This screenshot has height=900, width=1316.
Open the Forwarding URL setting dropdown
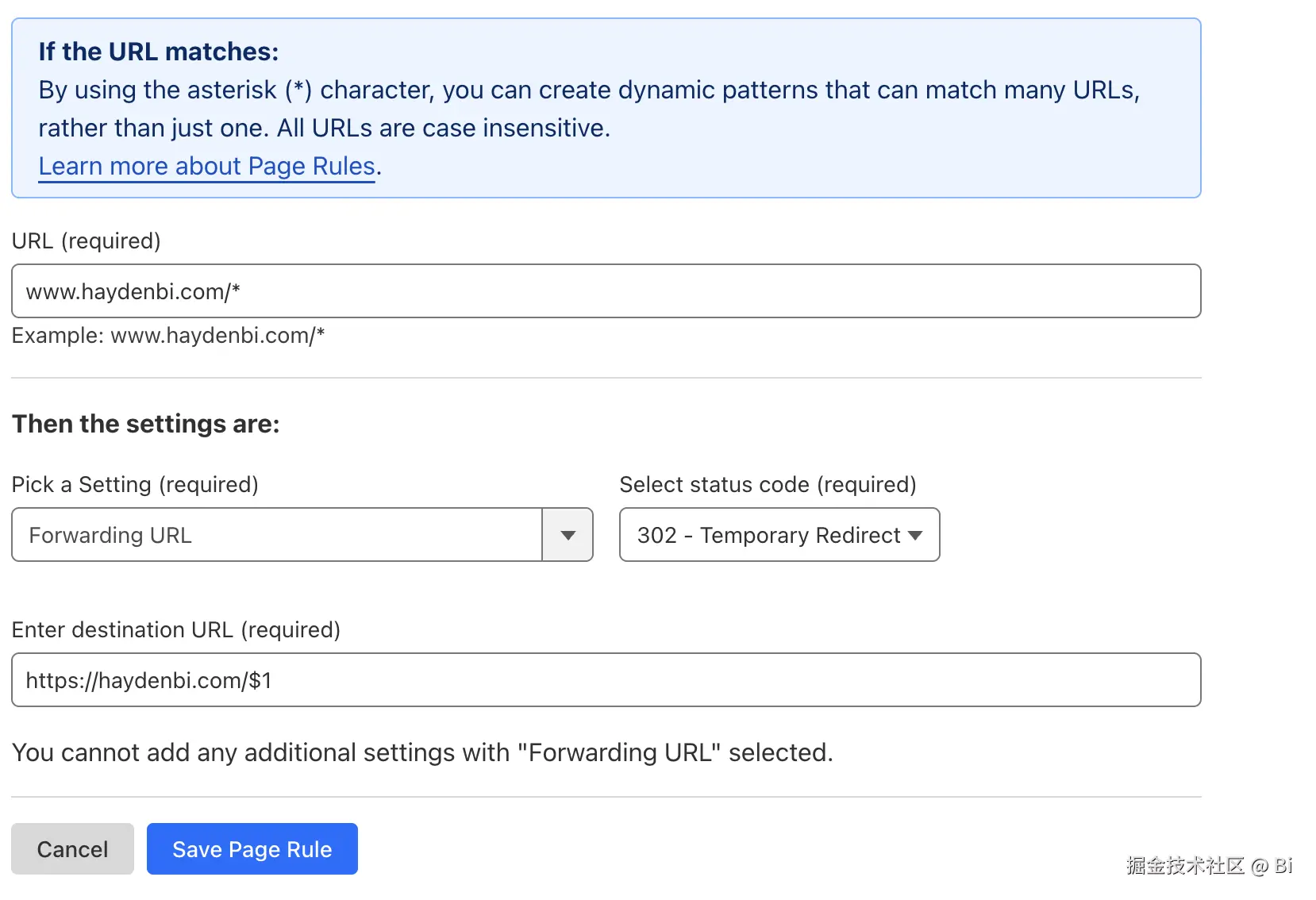pyautogui.click(x=277, y=535)
